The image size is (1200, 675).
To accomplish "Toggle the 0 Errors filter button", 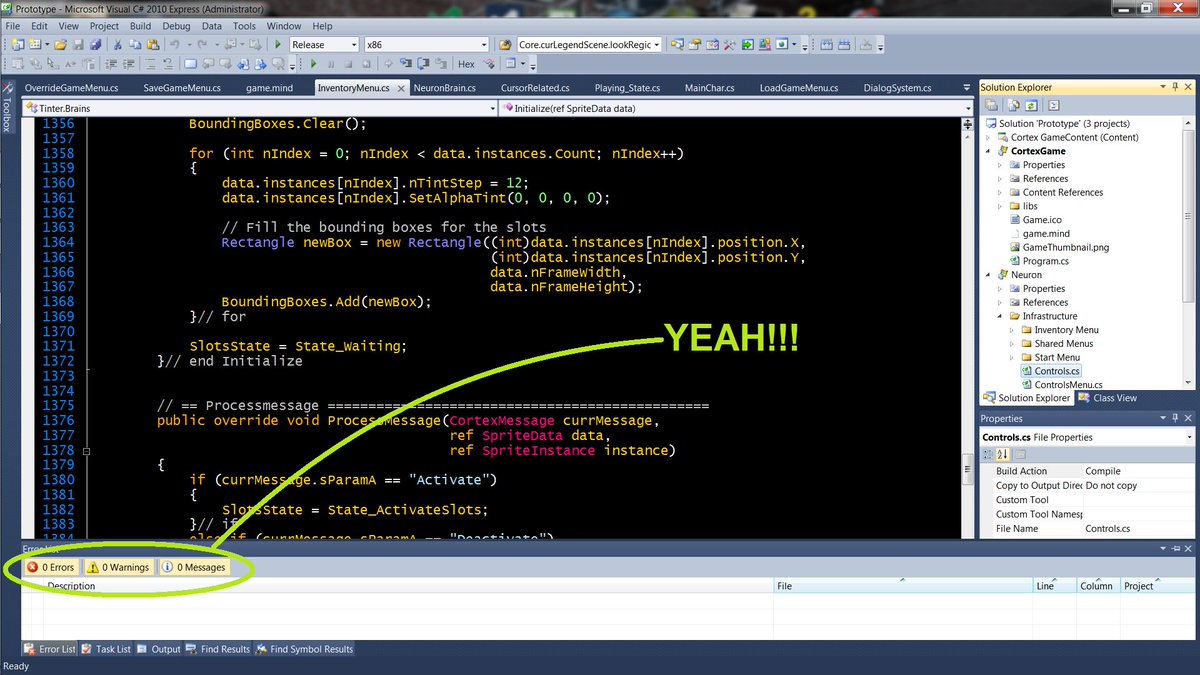I will (x=51, y=567).
